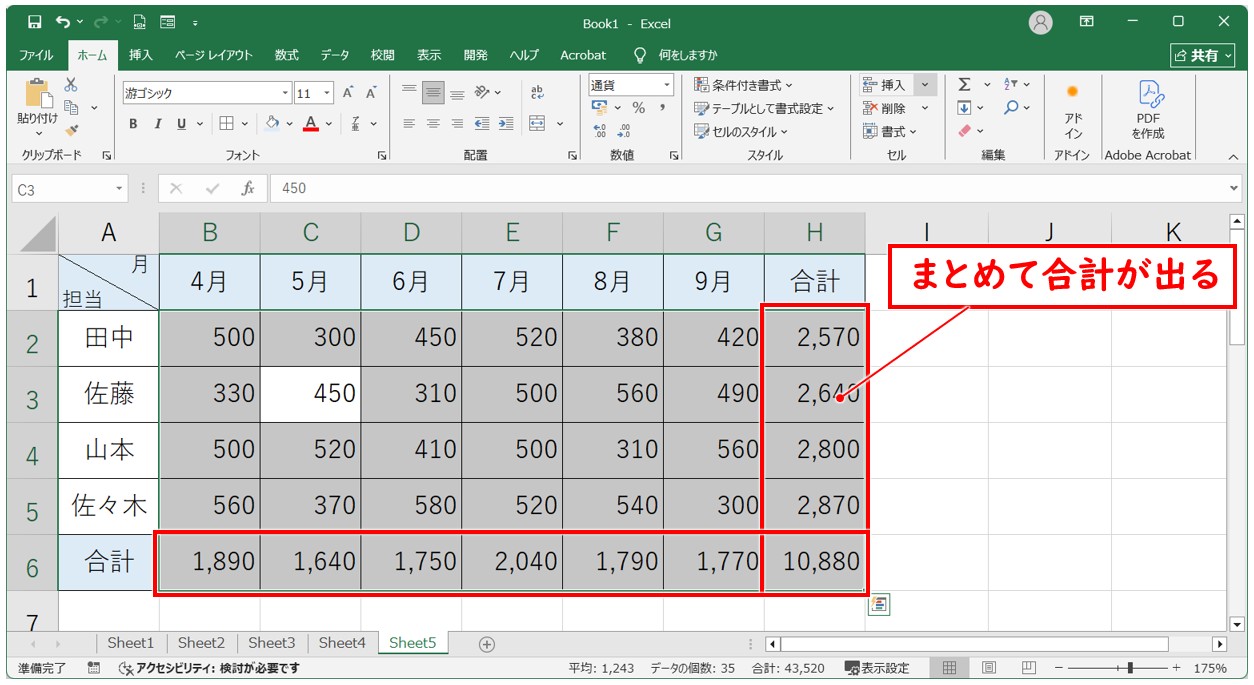Click the Clear eraser icon
Image resolution: width=1254 pixels, height=685 pixels.
964,131
